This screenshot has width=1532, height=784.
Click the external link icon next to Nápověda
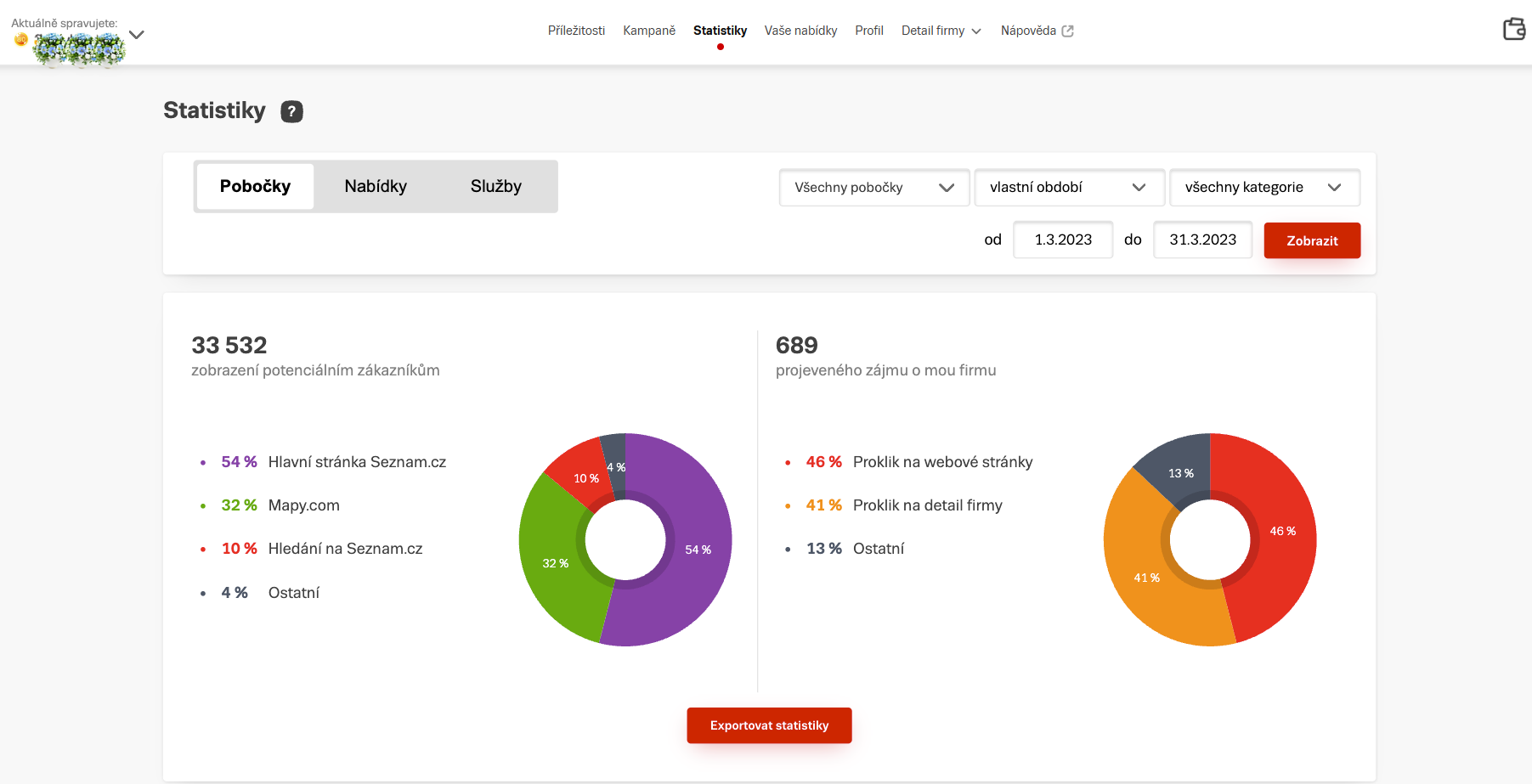coord(1068,31)
